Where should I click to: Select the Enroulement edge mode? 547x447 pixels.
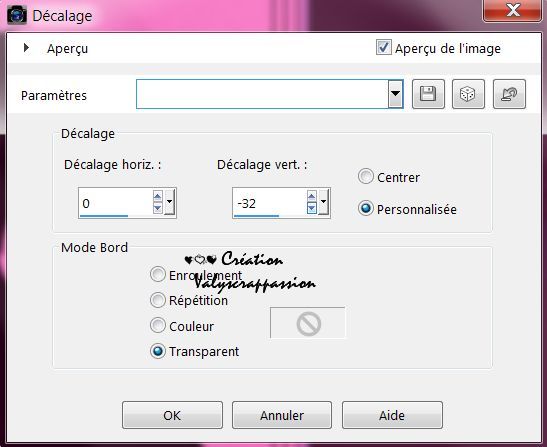point(158,274)
